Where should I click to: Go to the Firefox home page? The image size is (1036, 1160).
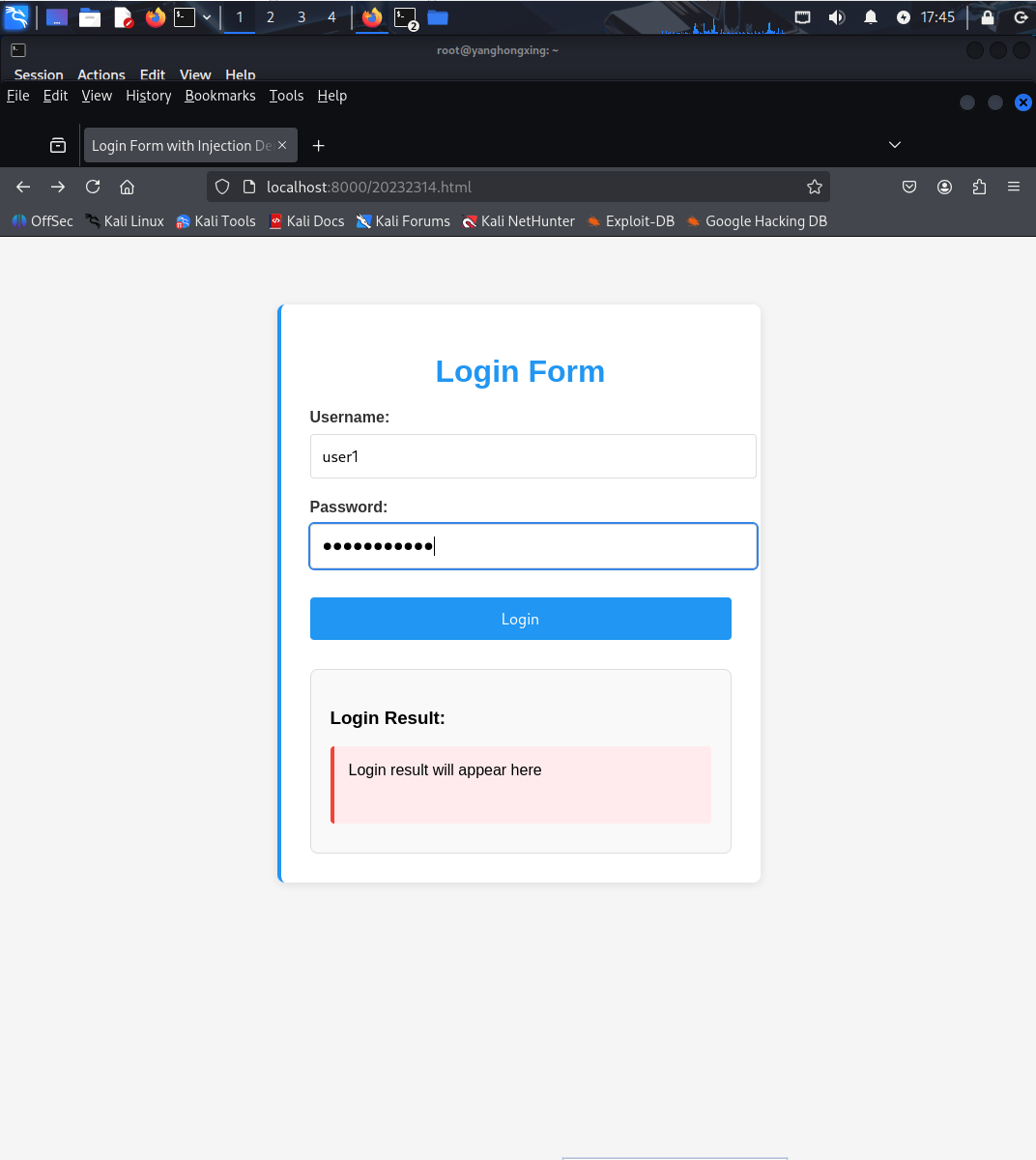[x=127, y=187]
